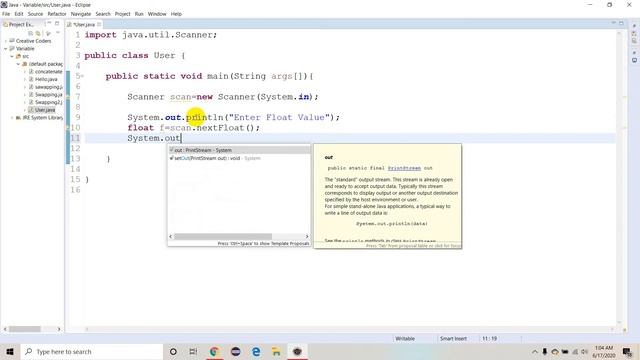Open the Run menu
The image size is (640, 360).
(139, 14)
